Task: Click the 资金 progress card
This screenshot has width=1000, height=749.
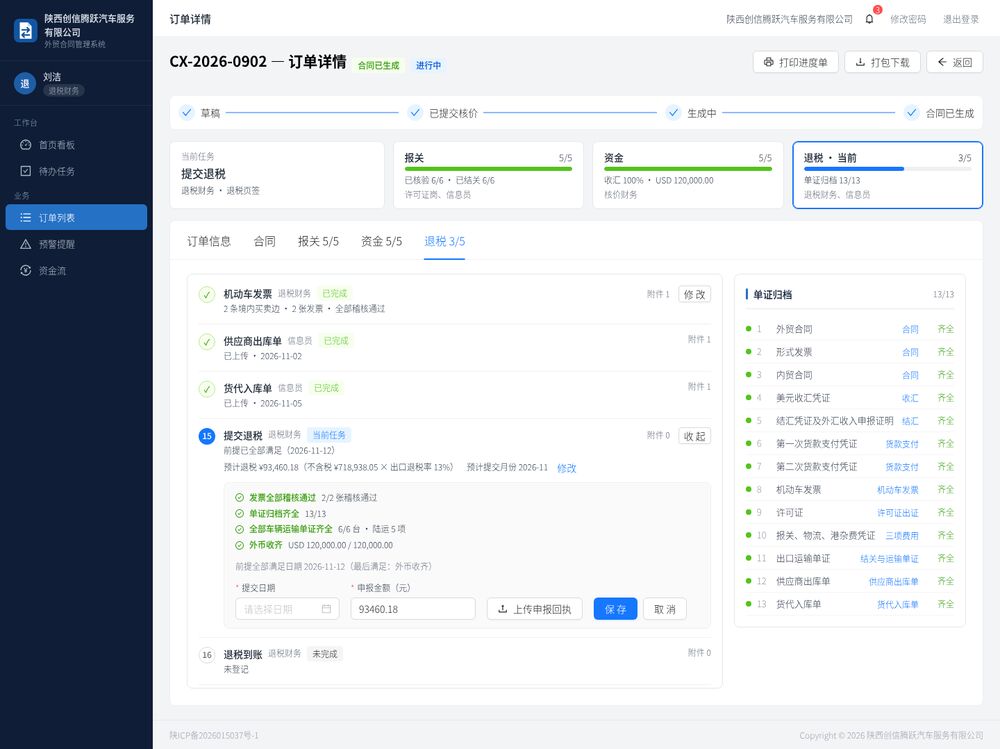Action: pyautogui.click(x=688, y=175)
